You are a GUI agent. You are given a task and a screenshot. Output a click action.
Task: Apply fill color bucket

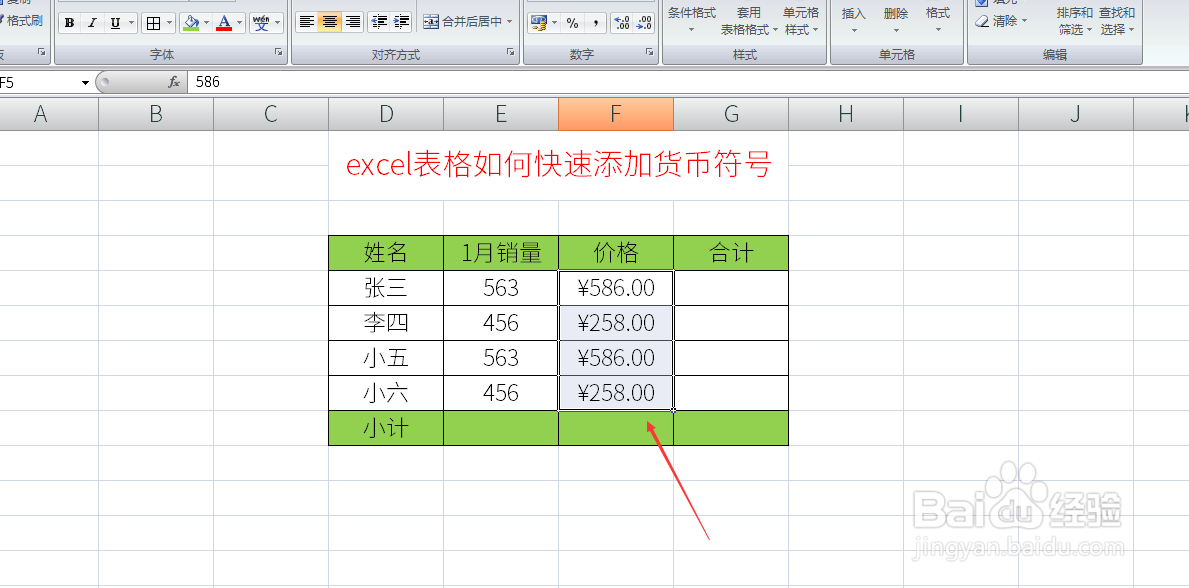(x=192, y=23)
